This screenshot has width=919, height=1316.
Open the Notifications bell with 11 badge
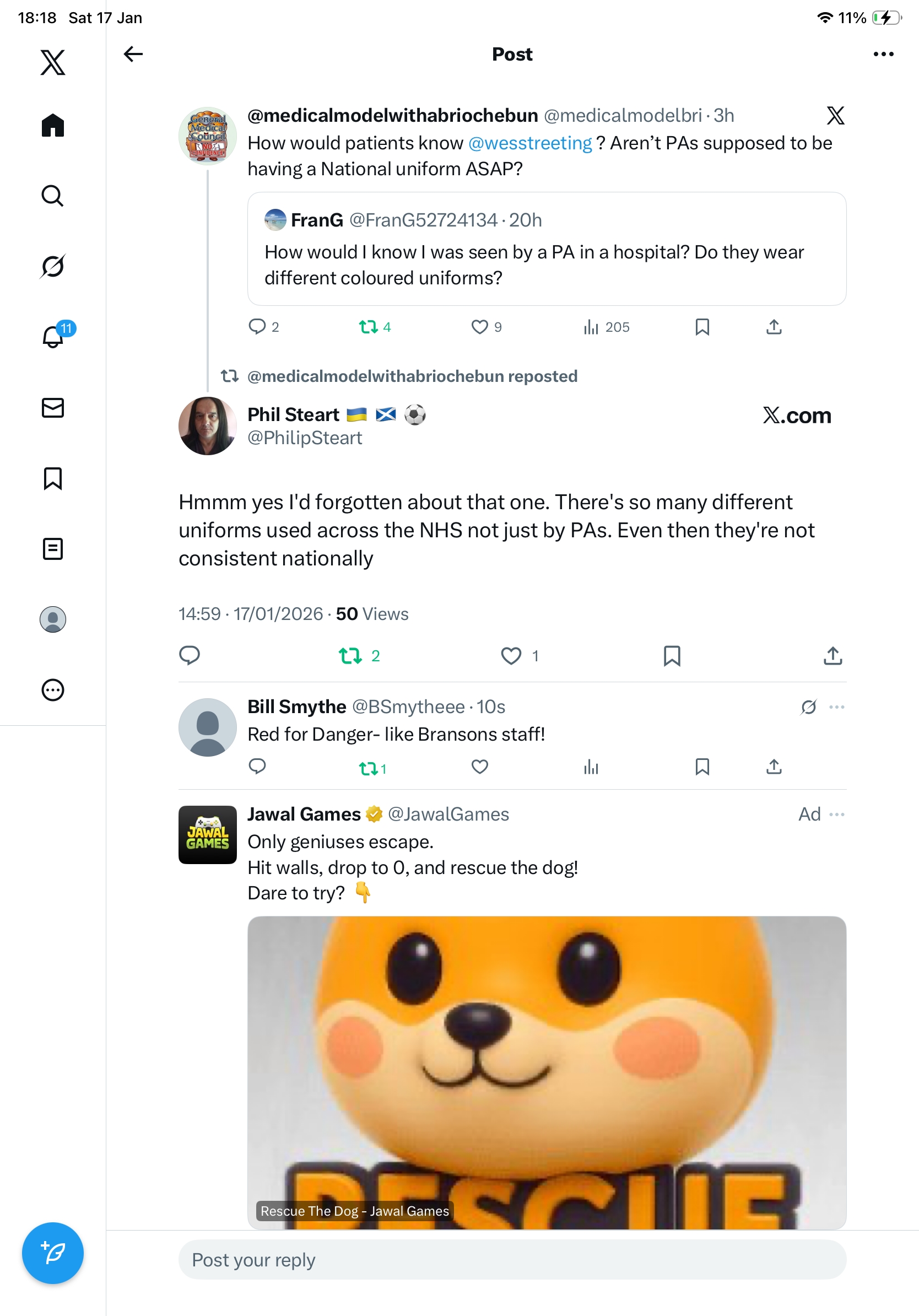(53, 337)
